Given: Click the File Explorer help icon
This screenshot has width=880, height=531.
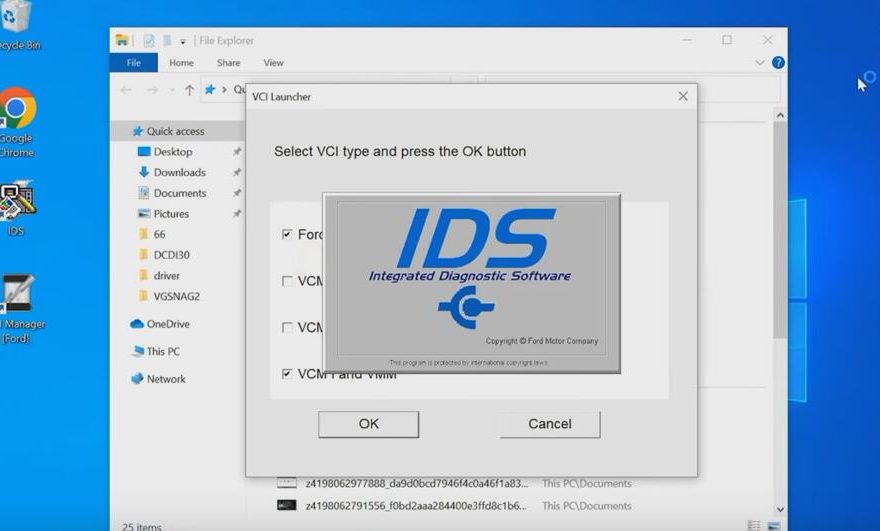Looking at the screenshot, I should 778,63.
